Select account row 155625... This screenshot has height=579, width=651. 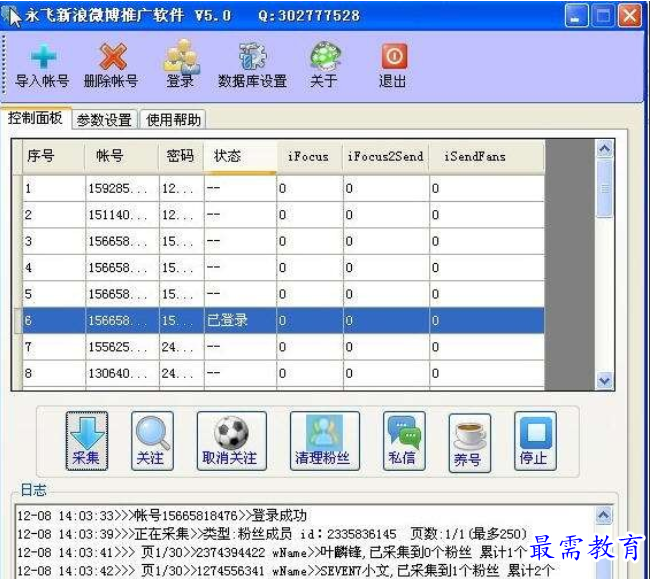point(283,347)
